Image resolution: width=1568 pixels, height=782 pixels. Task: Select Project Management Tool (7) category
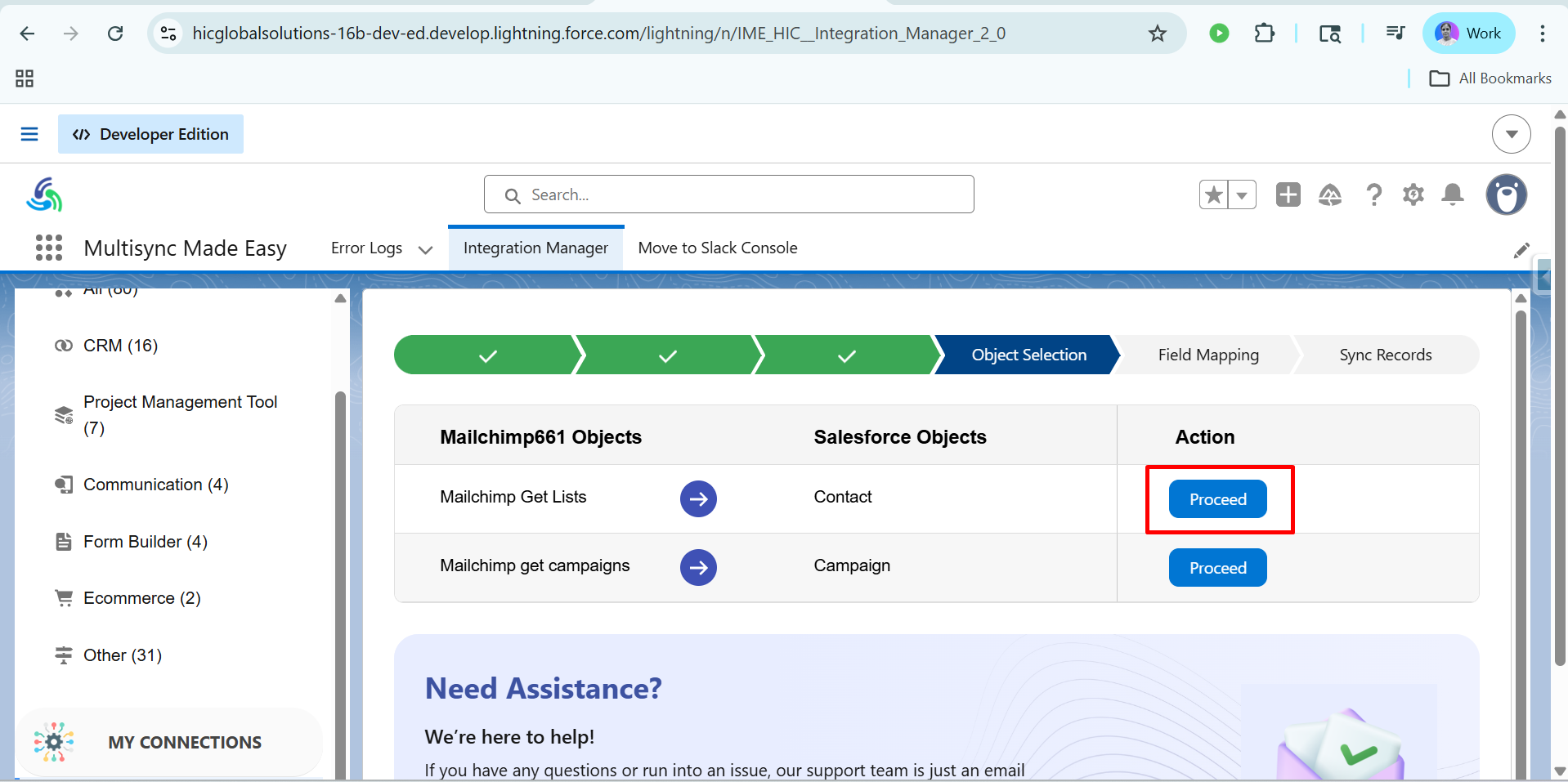tap(180, 415)
